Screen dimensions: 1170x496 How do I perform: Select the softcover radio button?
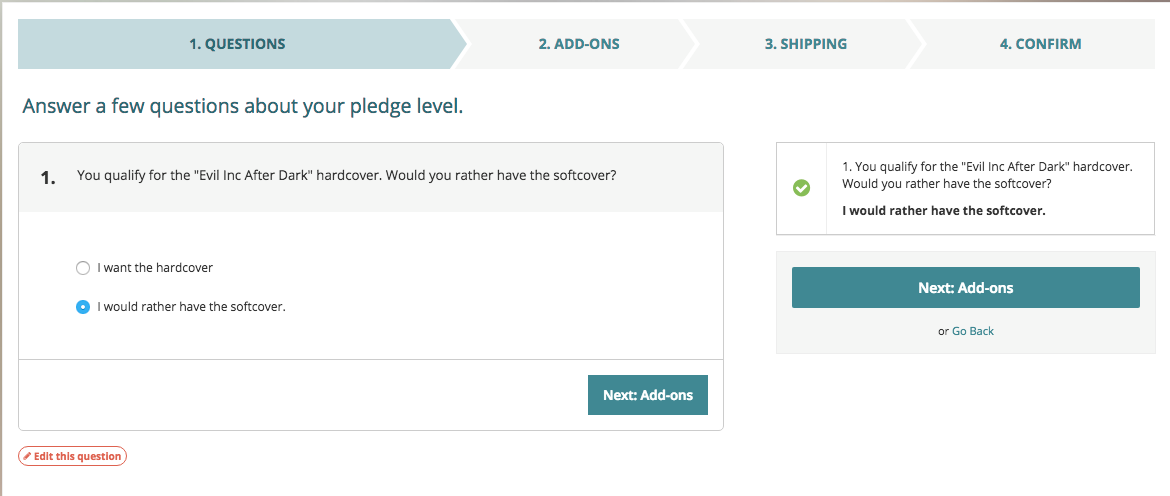83,307
